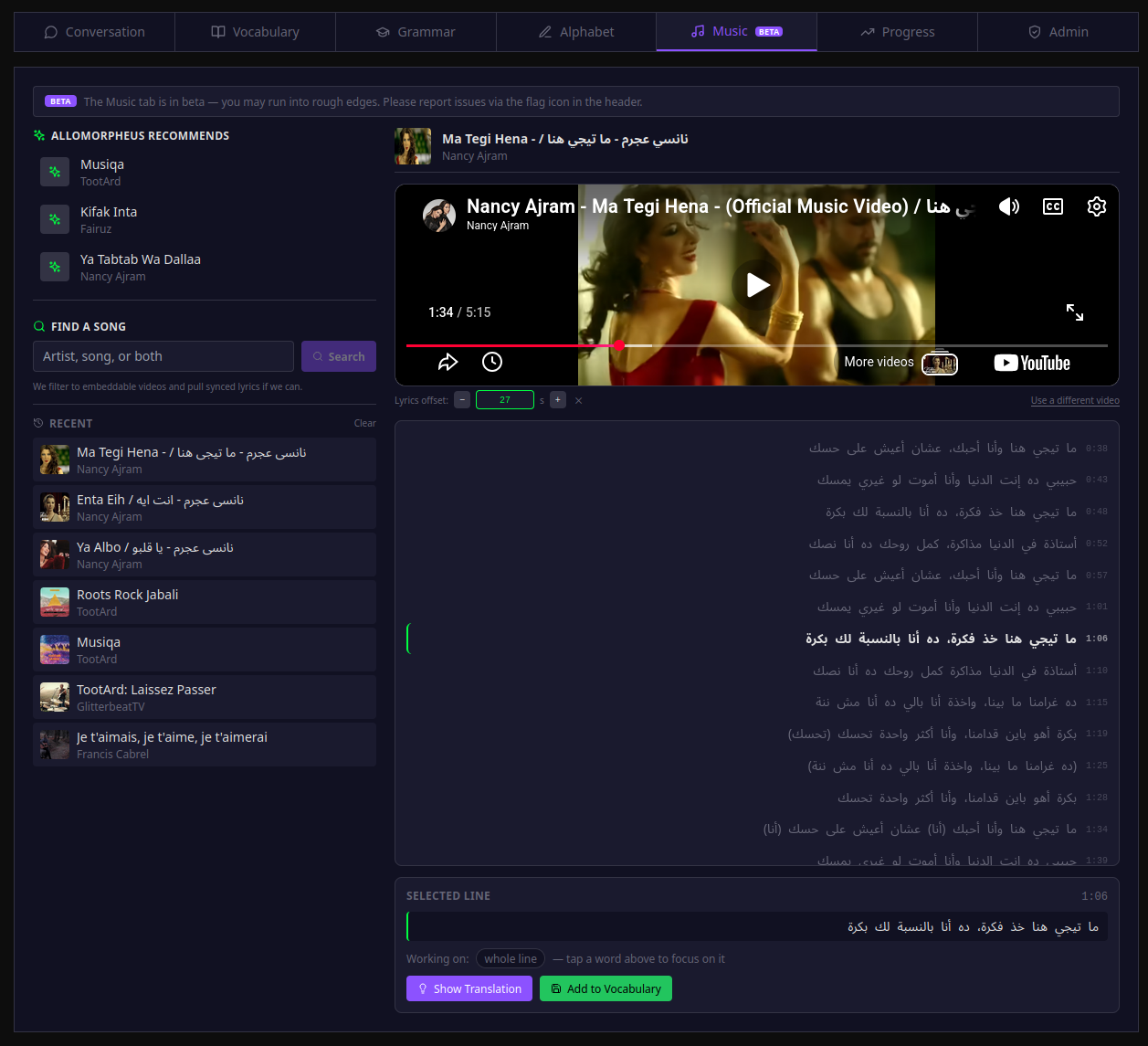This screenshot has width=1148, height=1046.
Task: Play the YouTube video
Action: (757, 285)
